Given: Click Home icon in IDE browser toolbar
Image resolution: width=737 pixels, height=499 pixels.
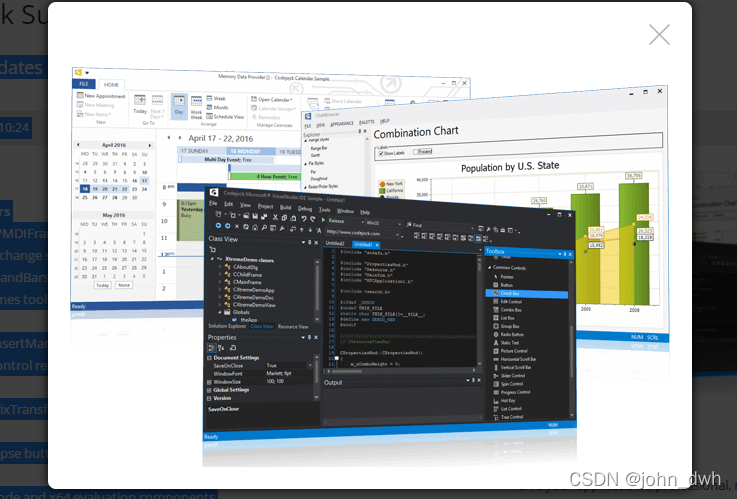Looking at the screenshot, I should pos(255,227).
